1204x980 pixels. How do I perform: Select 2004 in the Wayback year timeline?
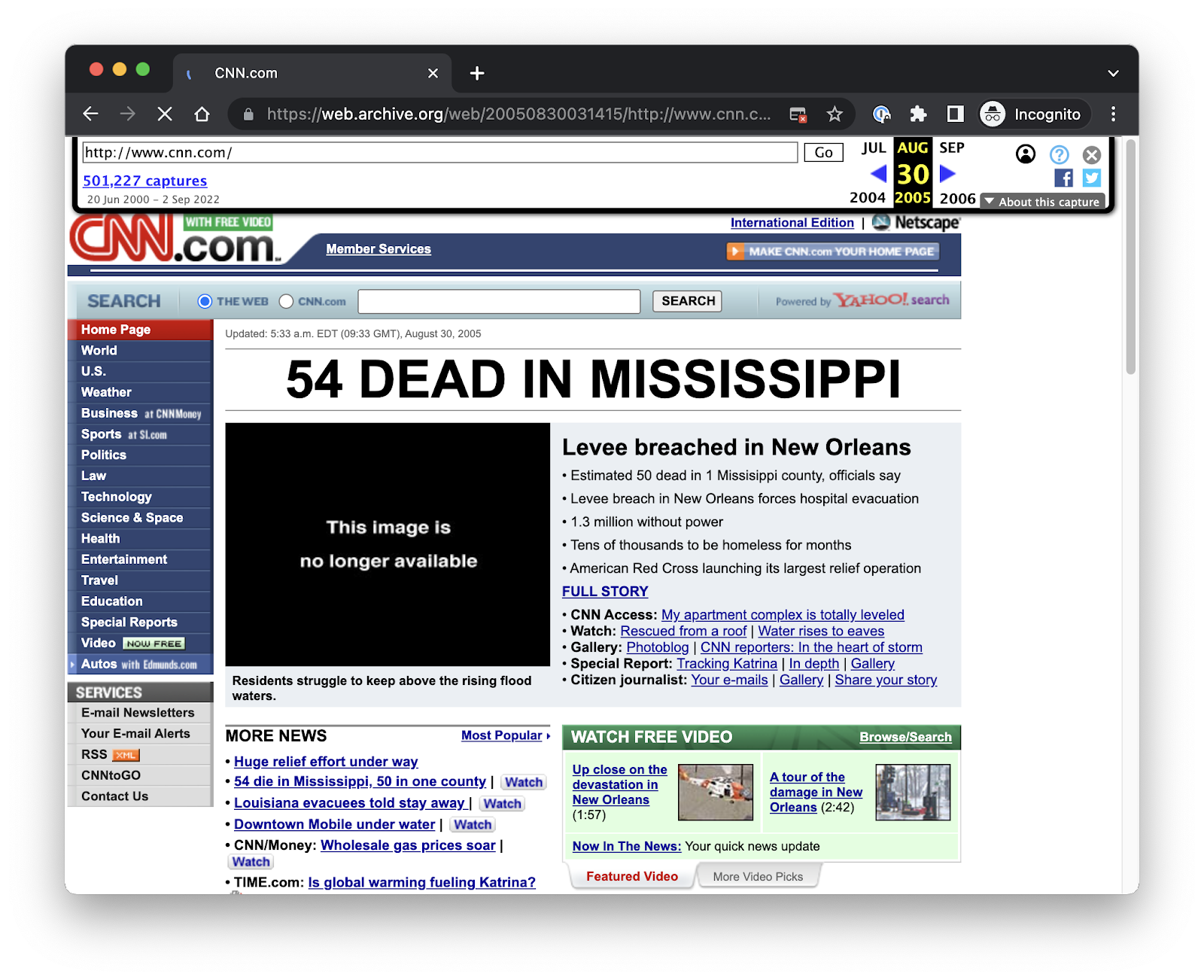868,198
